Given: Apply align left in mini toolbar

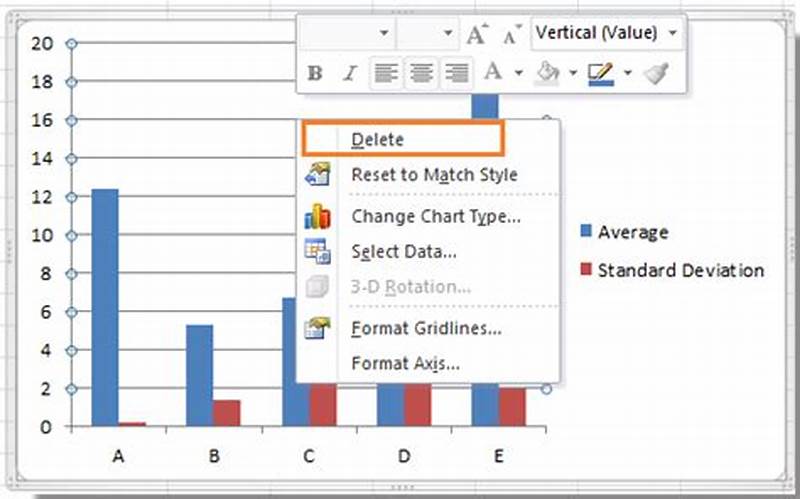Looking at the screenshot, I should click(386, 73).
